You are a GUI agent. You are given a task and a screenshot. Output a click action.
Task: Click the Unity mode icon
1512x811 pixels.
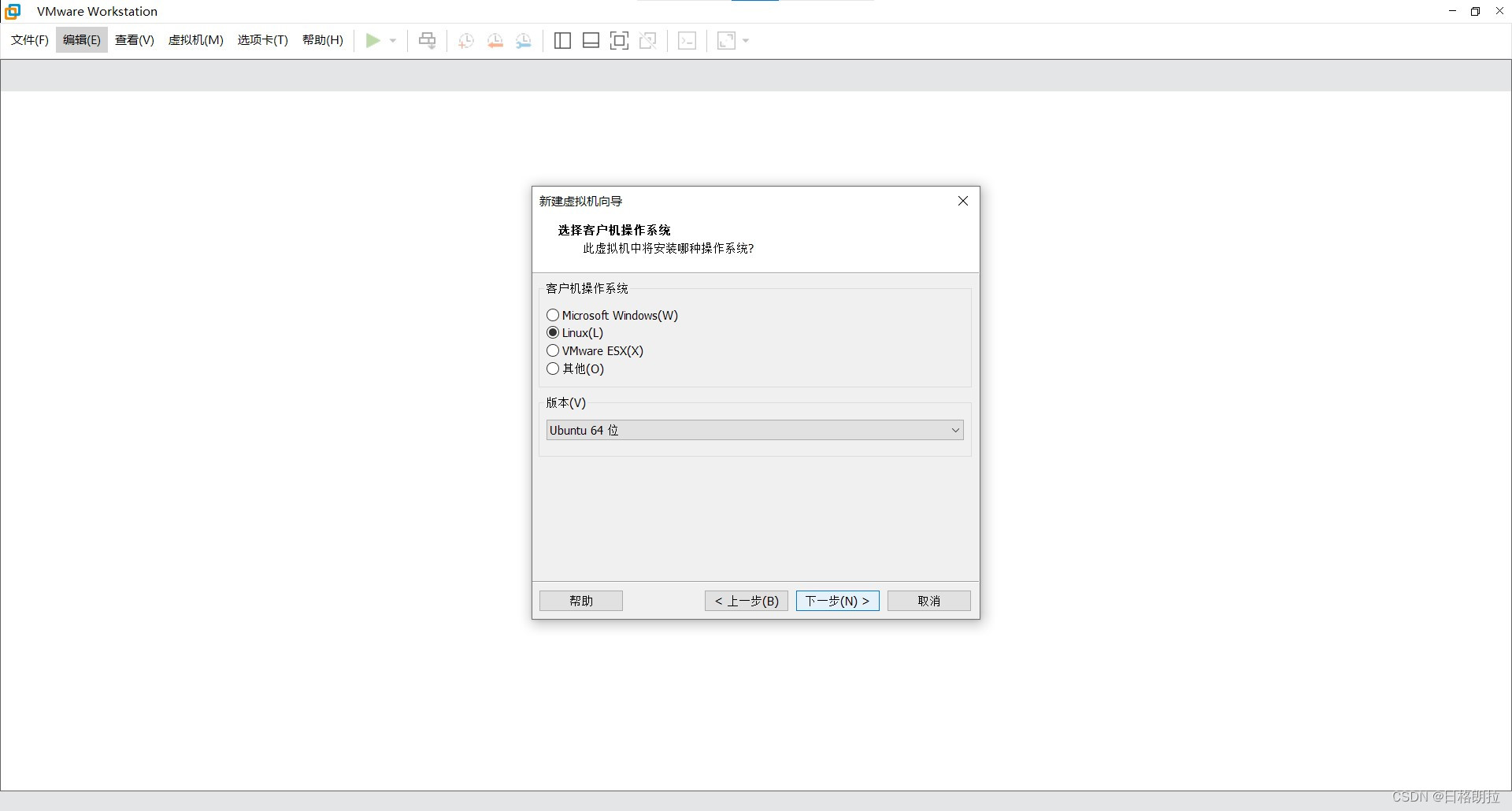[x=648, y=40]
